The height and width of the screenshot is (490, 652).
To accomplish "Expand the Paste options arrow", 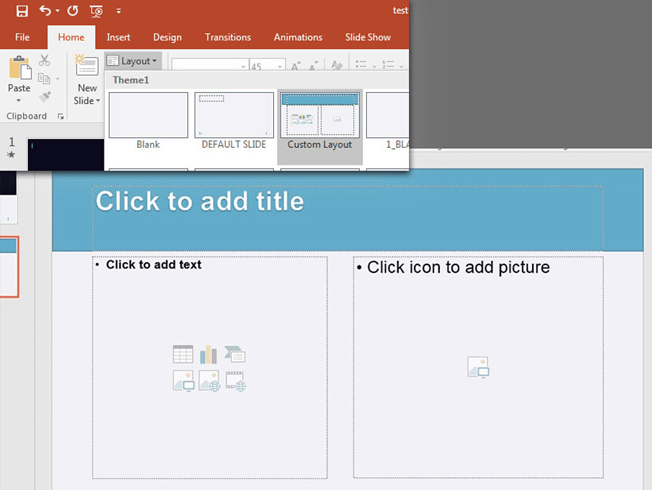I will point(19,99).
